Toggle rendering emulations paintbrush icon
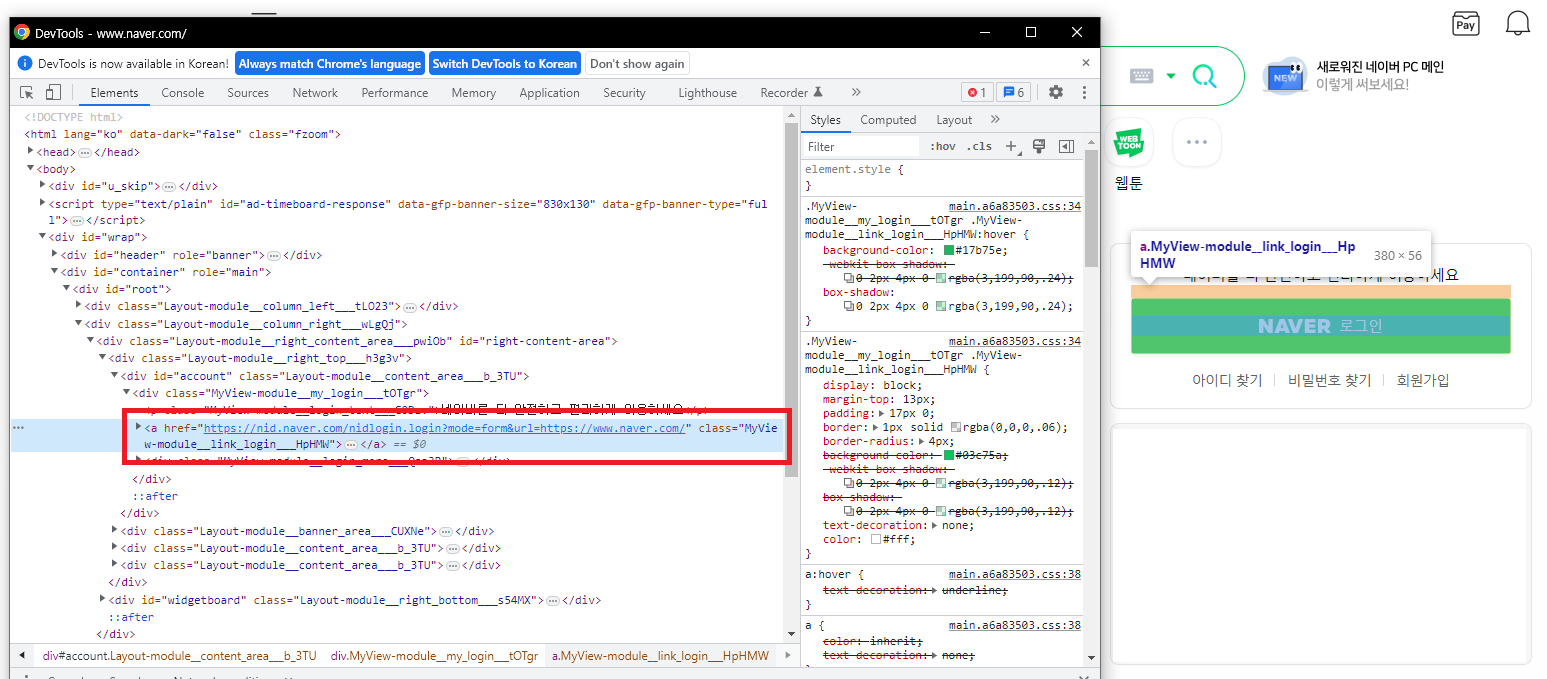Image resolution: width=1547 pixels, height=679 pixels. click(x=1039, y=146)
